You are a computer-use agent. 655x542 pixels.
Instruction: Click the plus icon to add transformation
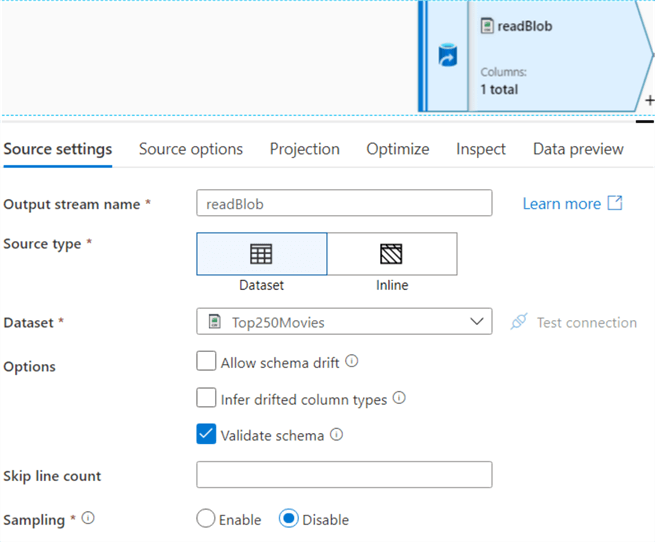click(x=649, y=100)
